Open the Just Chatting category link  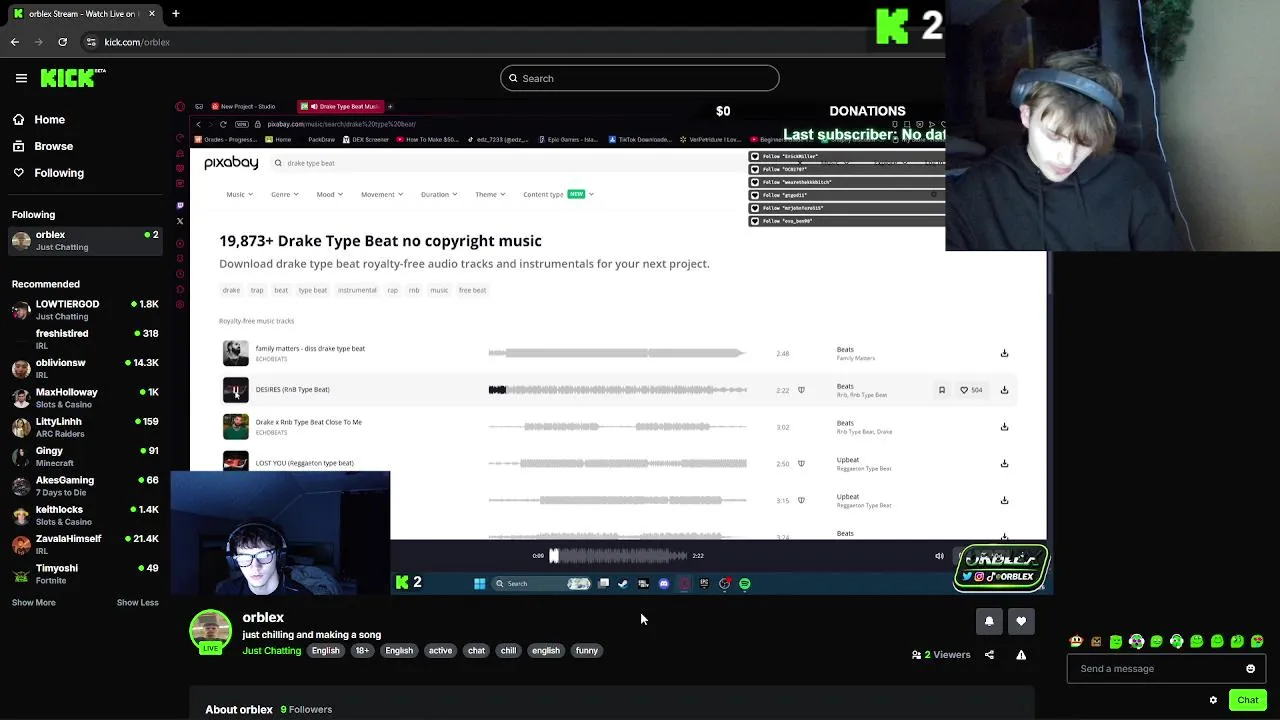271,651
